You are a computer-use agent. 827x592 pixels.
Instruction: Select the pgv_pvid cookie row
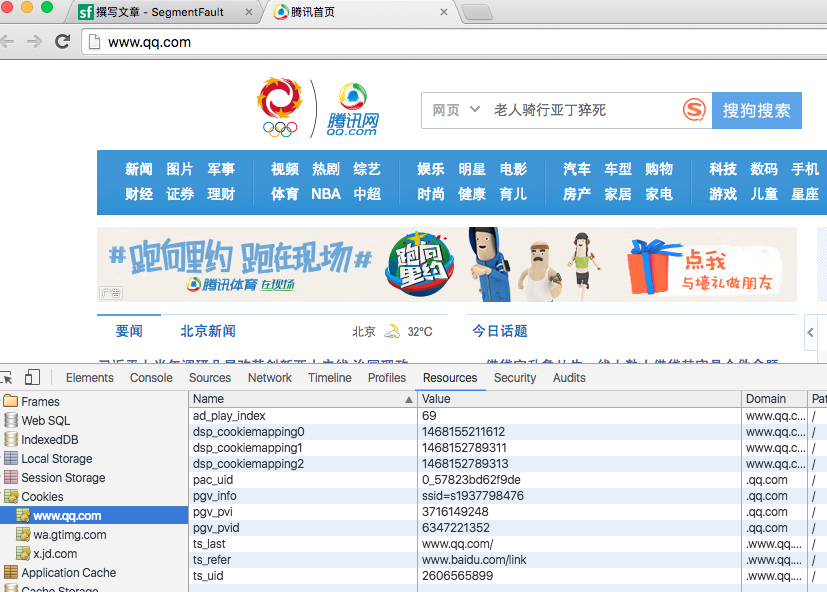[x=506, y=528]
